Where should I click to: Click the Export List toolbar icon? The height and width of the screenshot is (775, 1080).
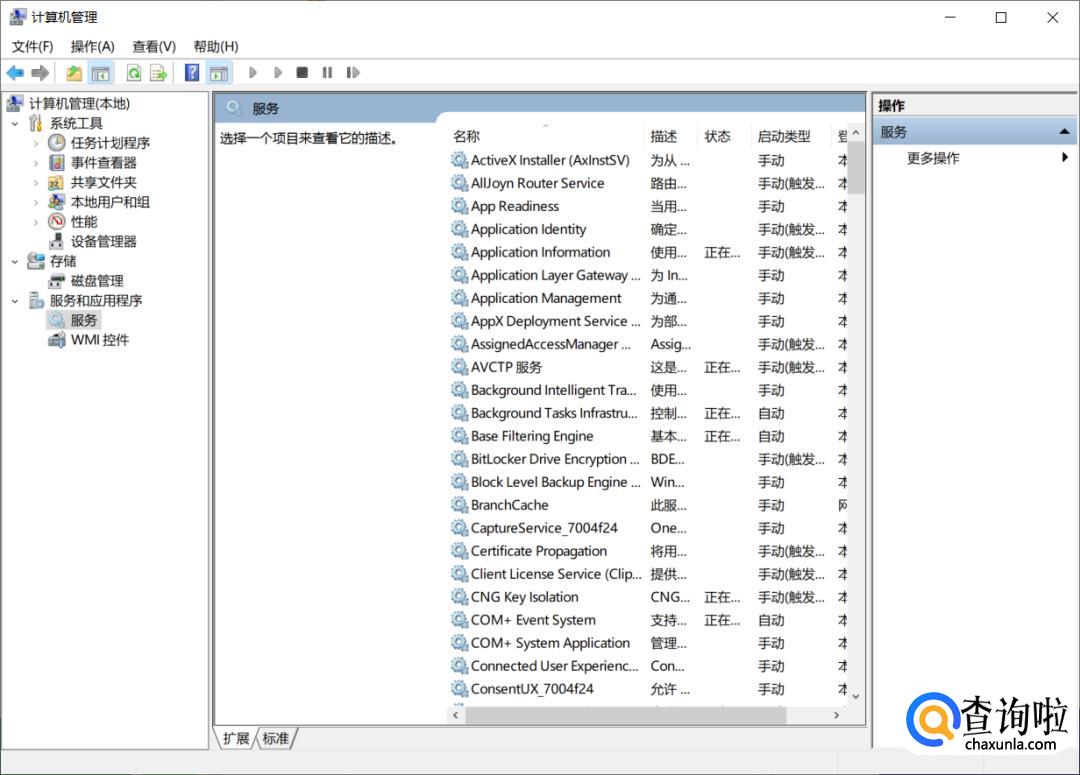coord(158,72)
